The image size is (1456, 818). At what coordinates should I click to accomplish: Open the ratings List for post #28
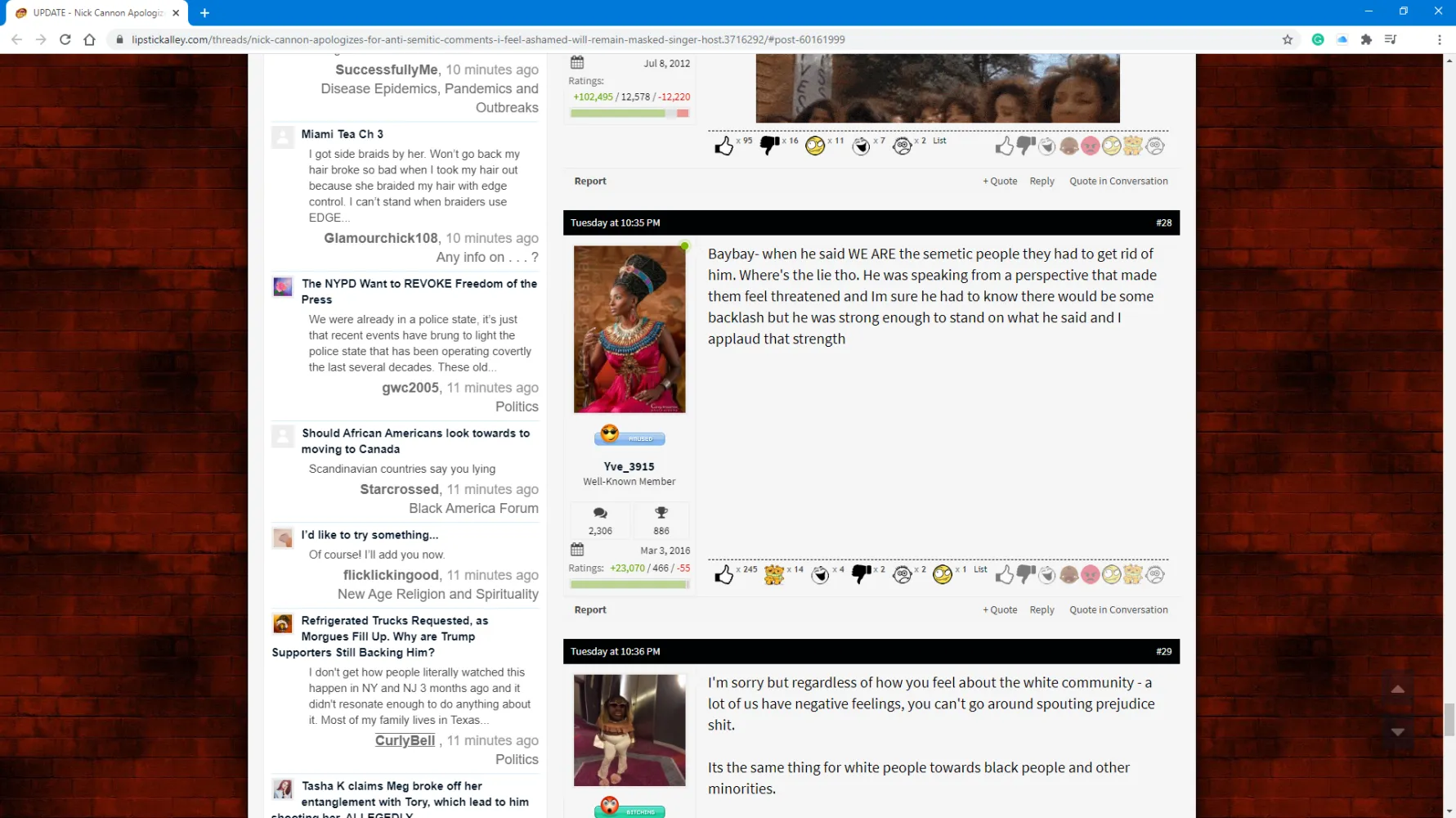coord(980,569)
